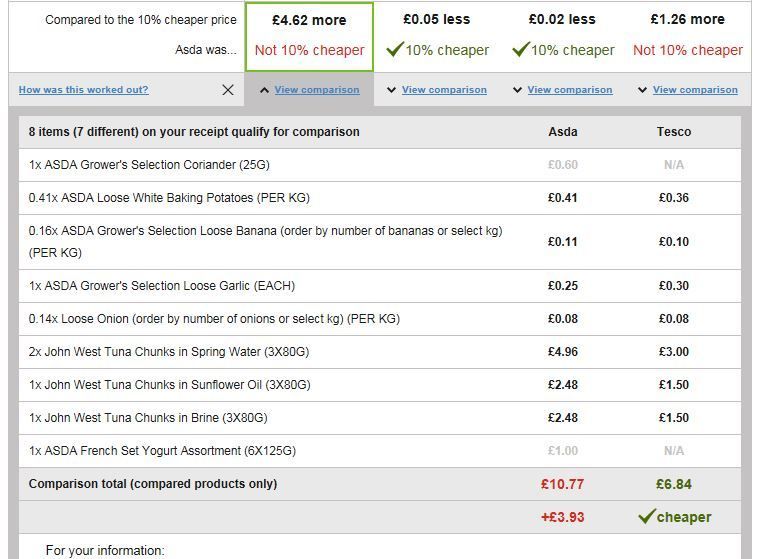Click Tesco price £3.00 for tuna

(x=674, y=352)
